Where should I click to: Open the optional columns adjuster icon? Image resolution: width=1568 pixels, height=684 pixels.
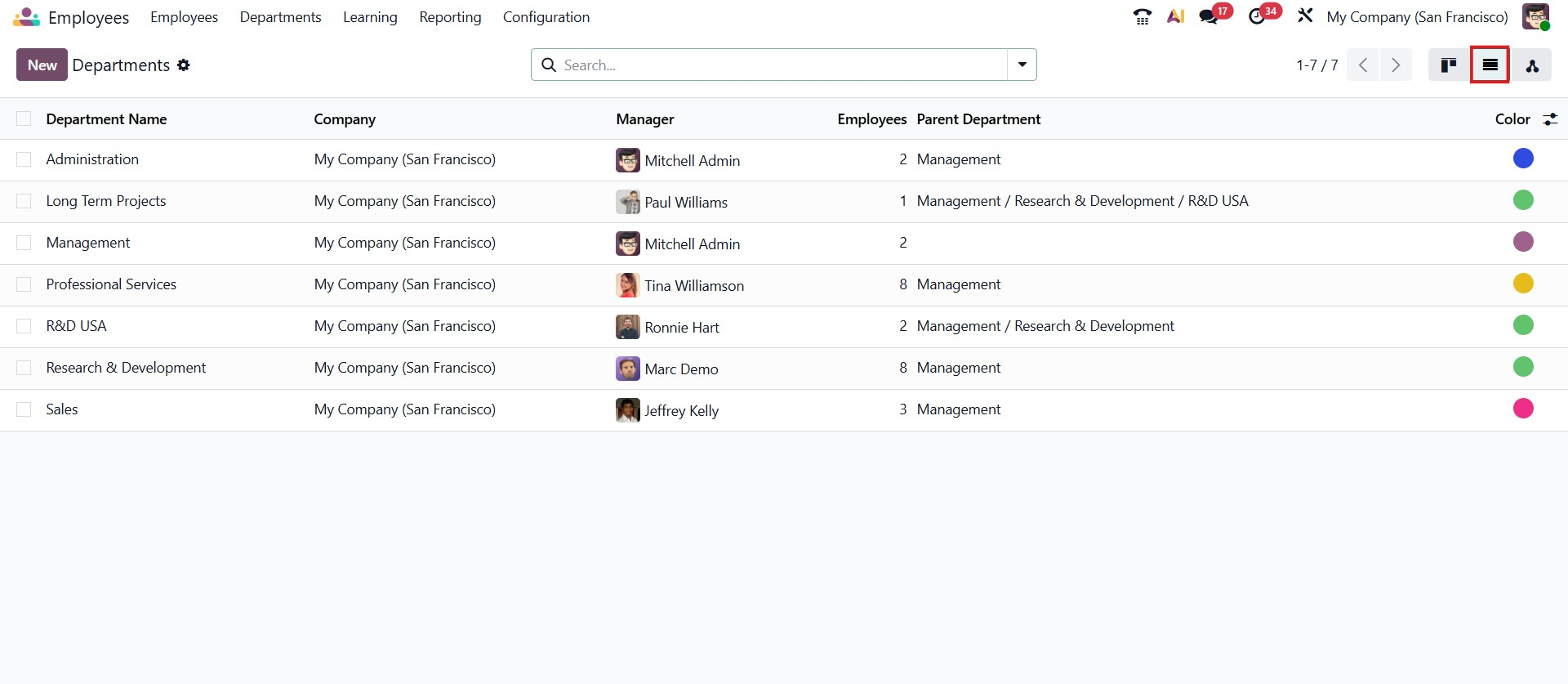click(x=1550, y=119)
